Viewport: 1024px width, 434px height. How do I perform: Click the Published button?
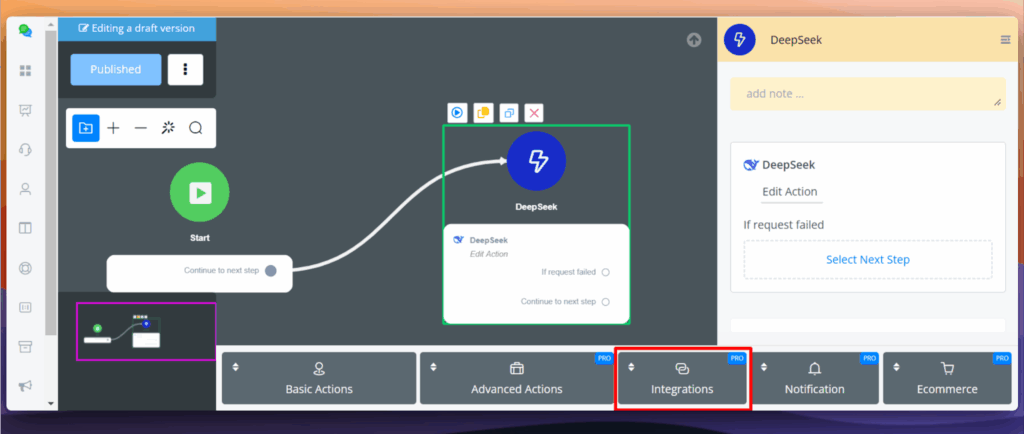coord(115,70)
